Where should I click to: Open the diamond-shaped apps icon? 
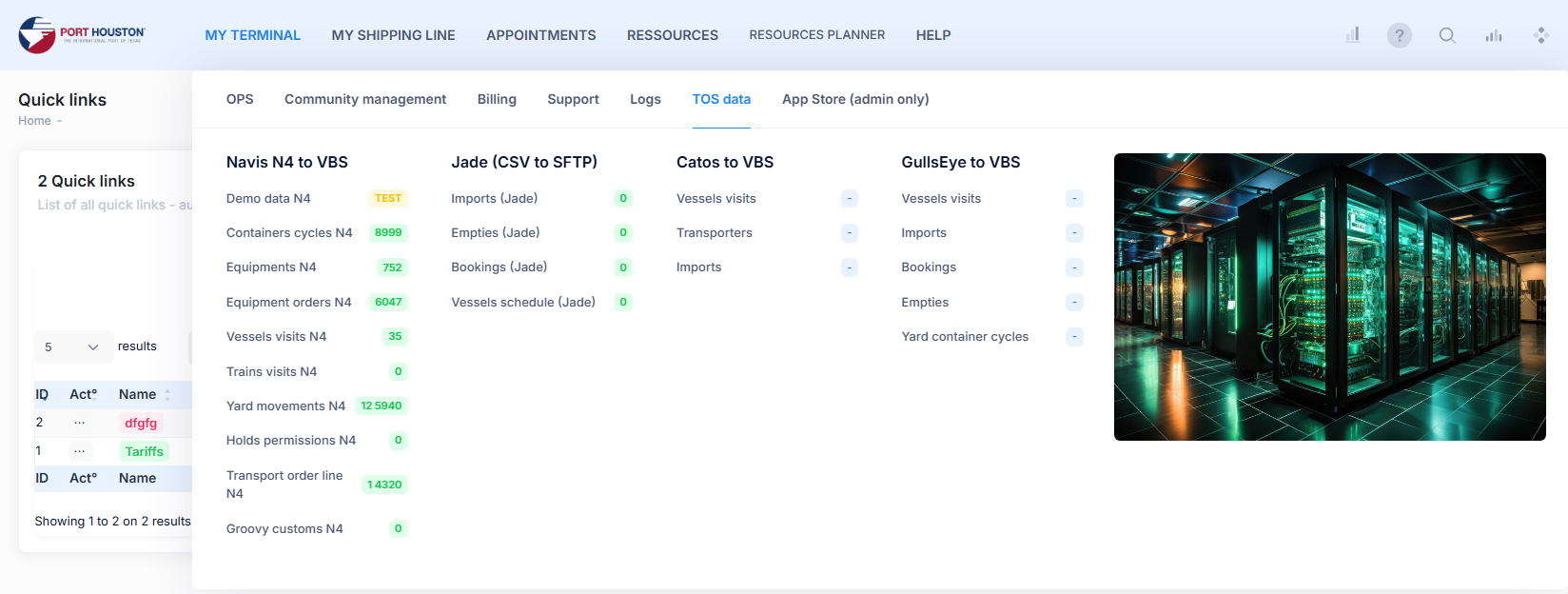1540,35
